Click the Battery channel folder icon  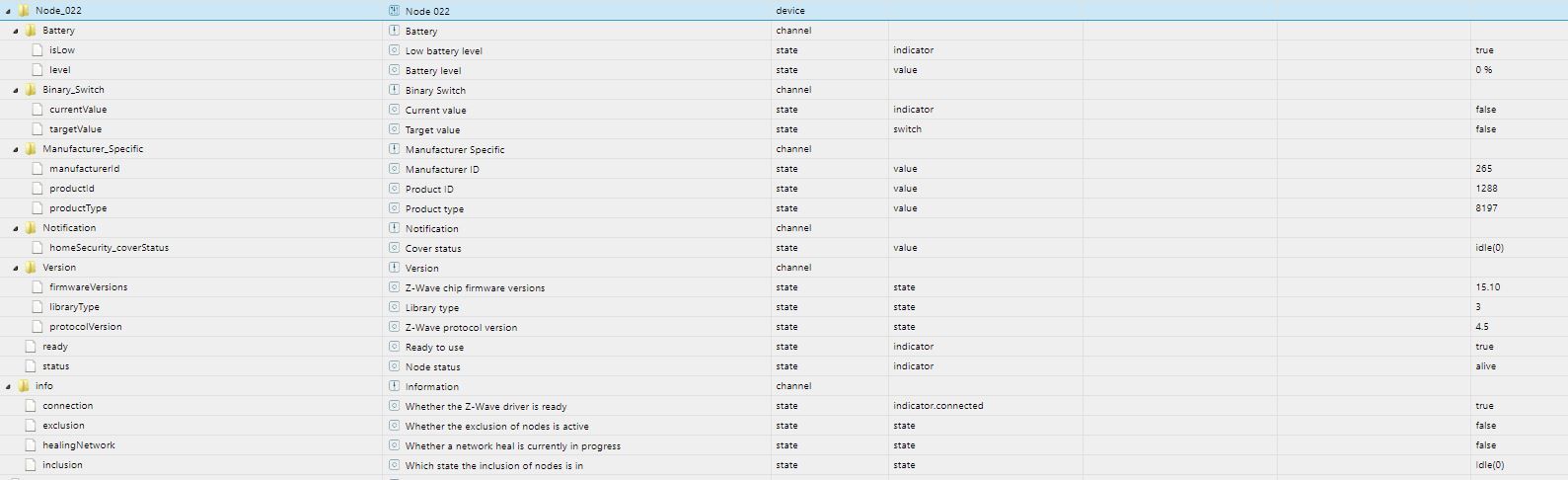pos(31,31)
